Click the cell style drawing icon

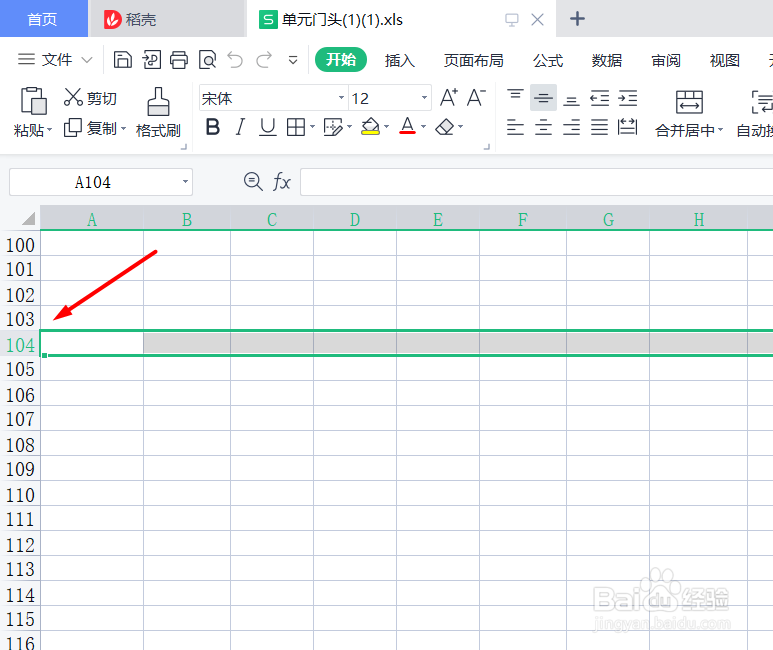(333, 127)
